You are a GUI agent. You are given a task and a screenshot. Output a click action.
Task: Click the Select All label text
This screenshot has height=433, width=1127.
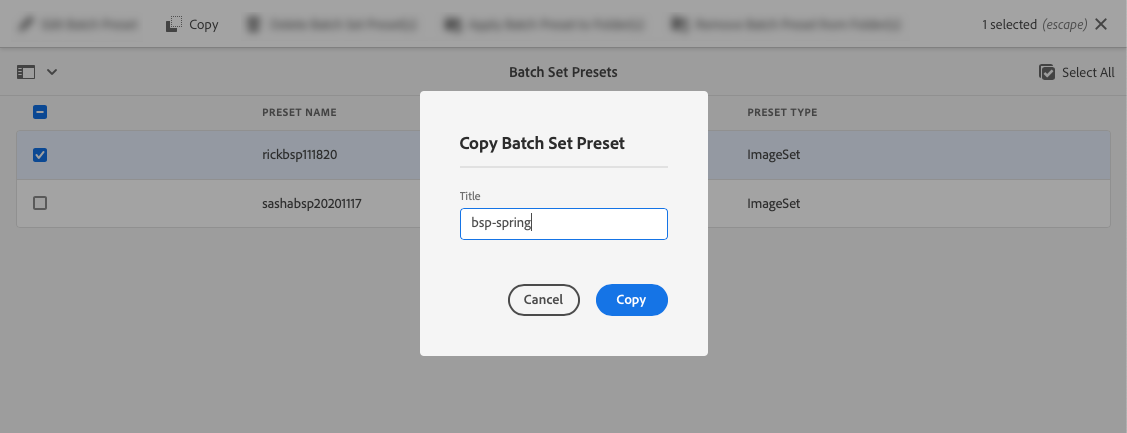(1088, 72)
